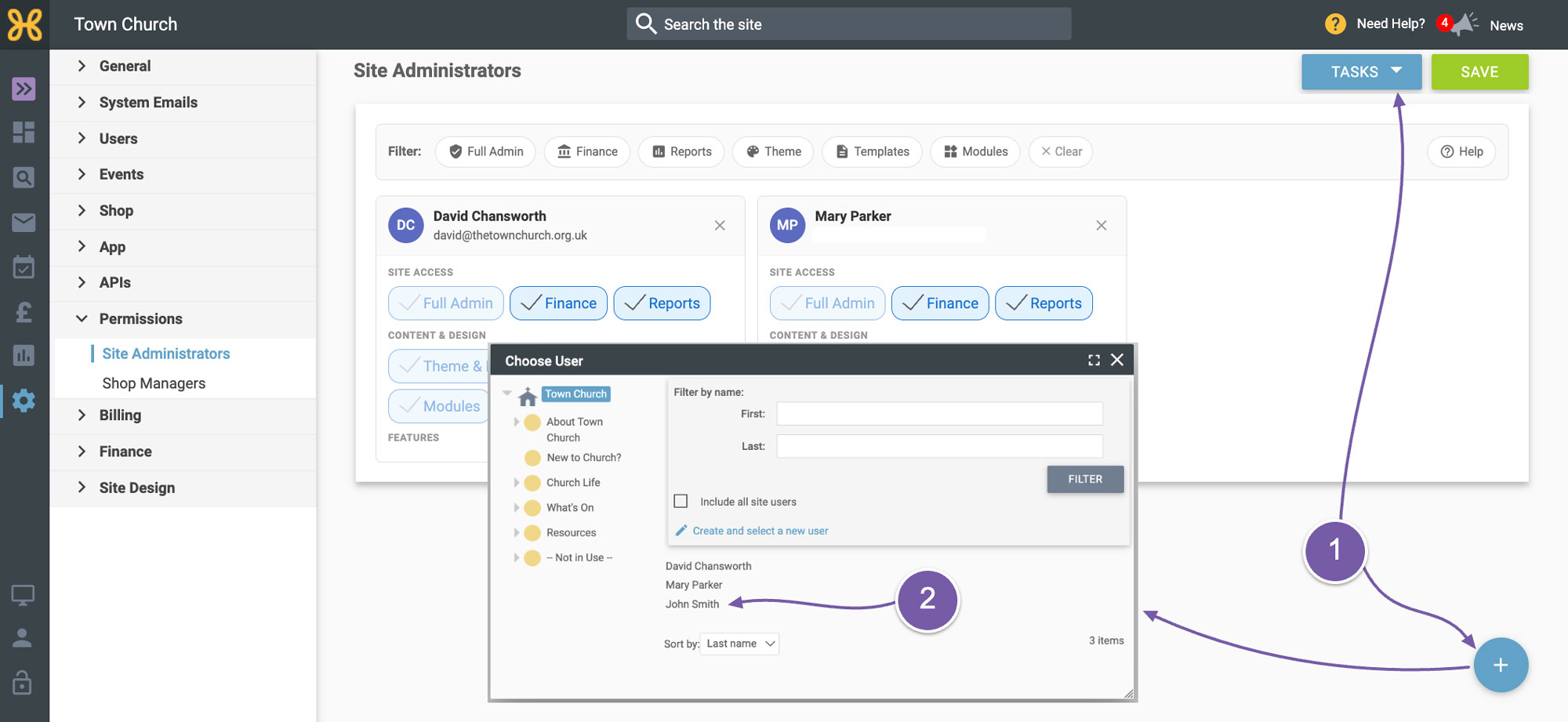The image size is (1568, 722).
Task: Maximize the Choose User dialog
Action: 1094,360
